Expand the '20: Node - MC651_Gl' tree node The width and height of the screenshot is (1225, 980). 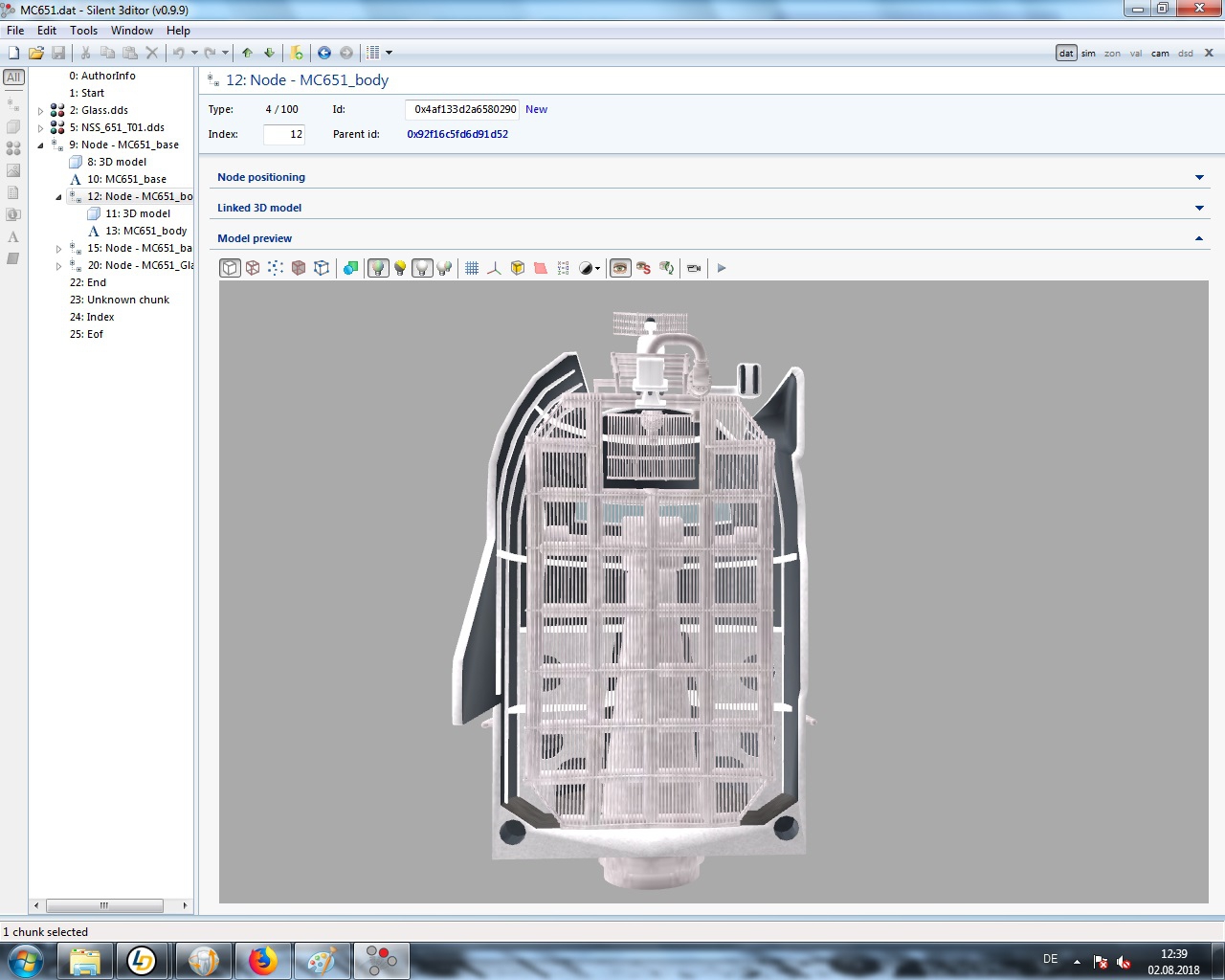point(58,266)
